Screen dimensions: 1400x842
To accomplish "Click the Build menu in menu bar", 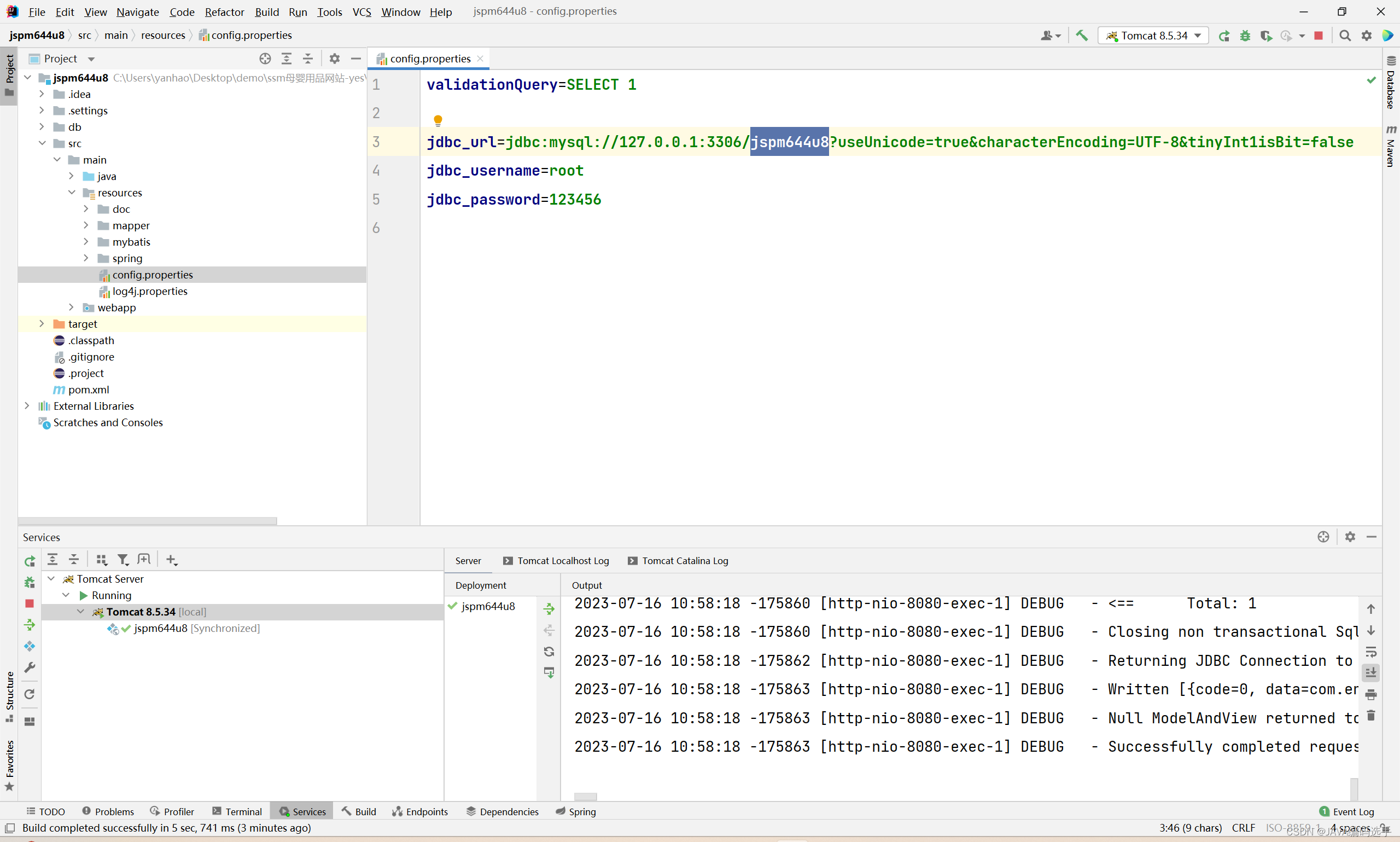I will (264, 11).
